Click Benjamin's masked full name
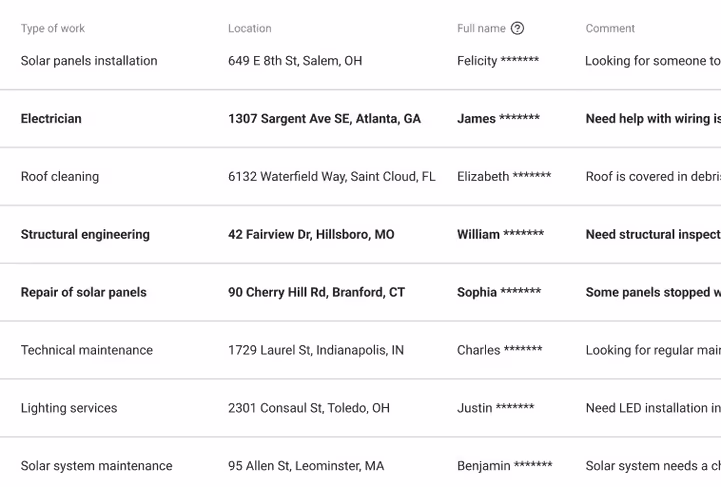This screenshot has height=487, width=721. 504,466
